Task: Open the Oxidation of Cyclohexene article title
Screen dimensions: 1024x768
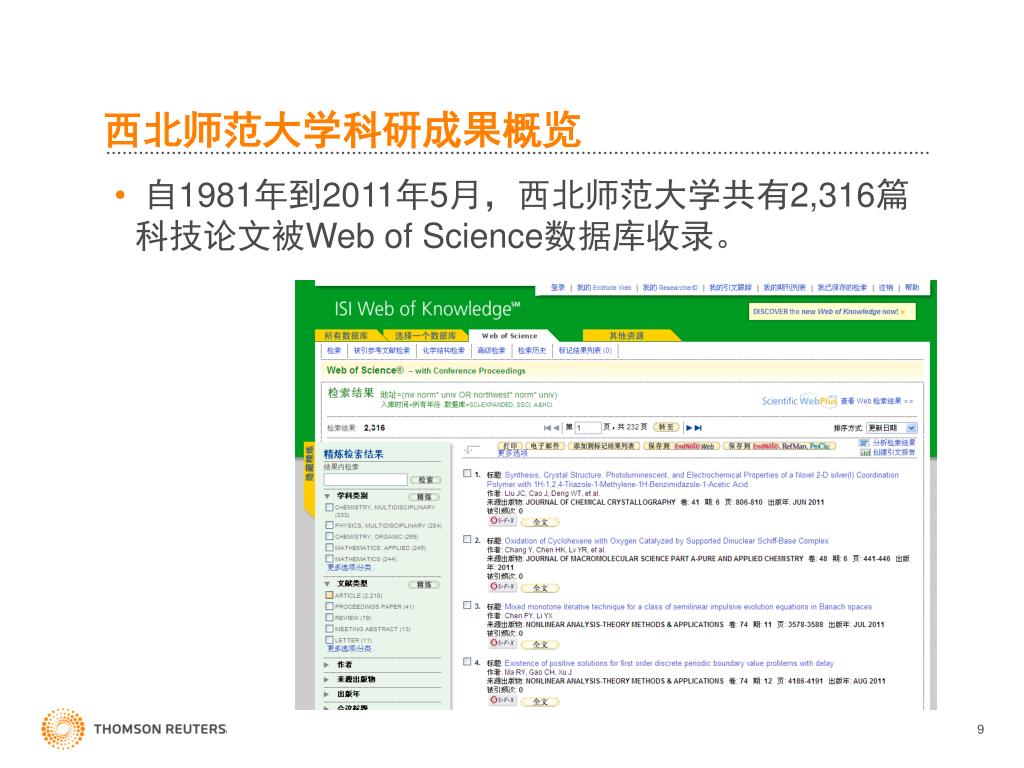Action: [x=666, y=541]
